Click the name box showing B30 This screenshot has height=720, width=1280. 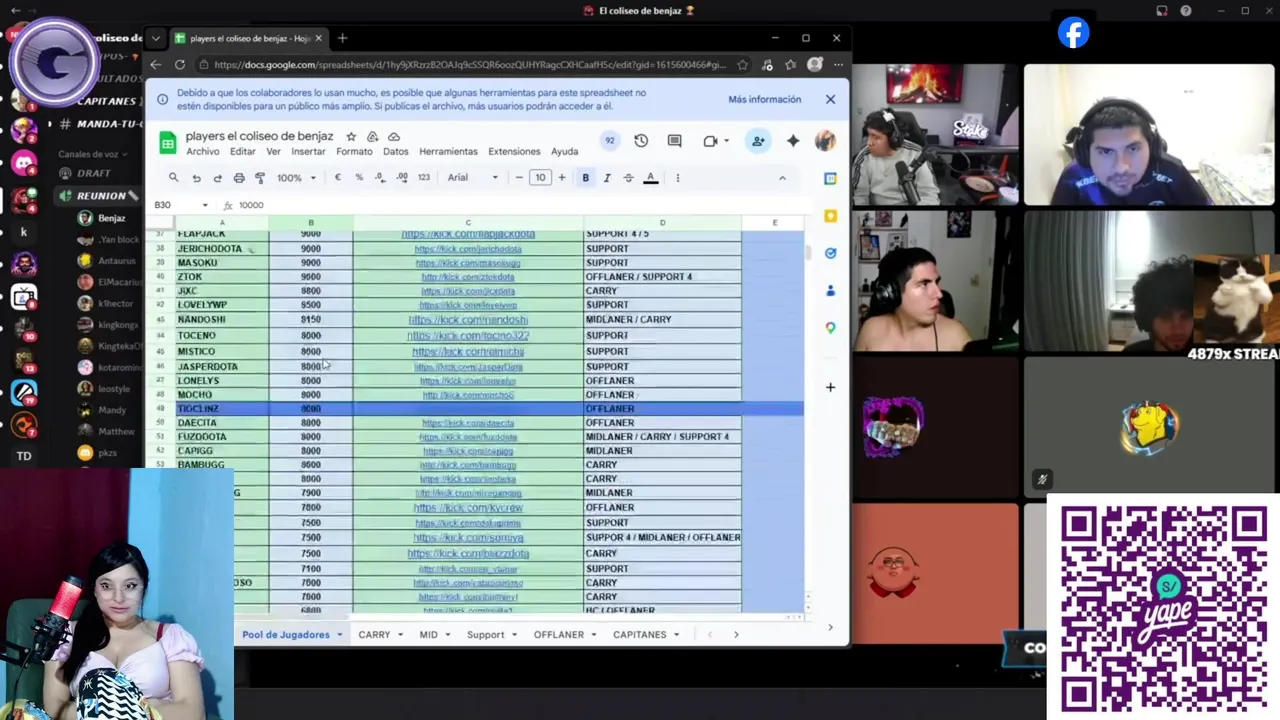pyautogui.click(x=181, y=205)
